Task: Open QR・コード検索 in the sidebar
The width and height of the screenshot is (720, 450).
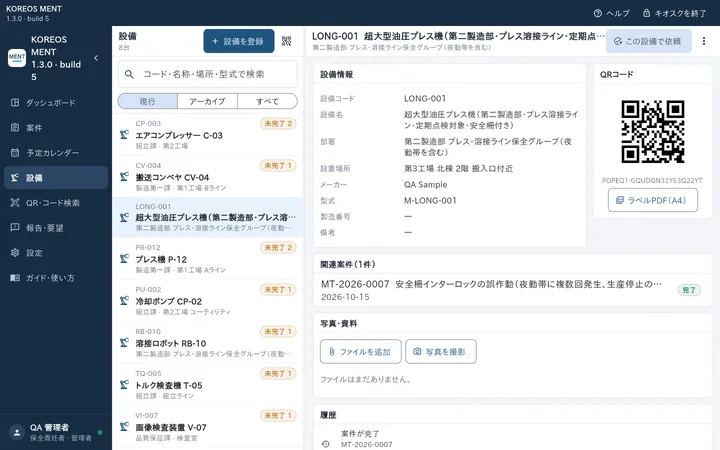Action: [x=56, y=202]
